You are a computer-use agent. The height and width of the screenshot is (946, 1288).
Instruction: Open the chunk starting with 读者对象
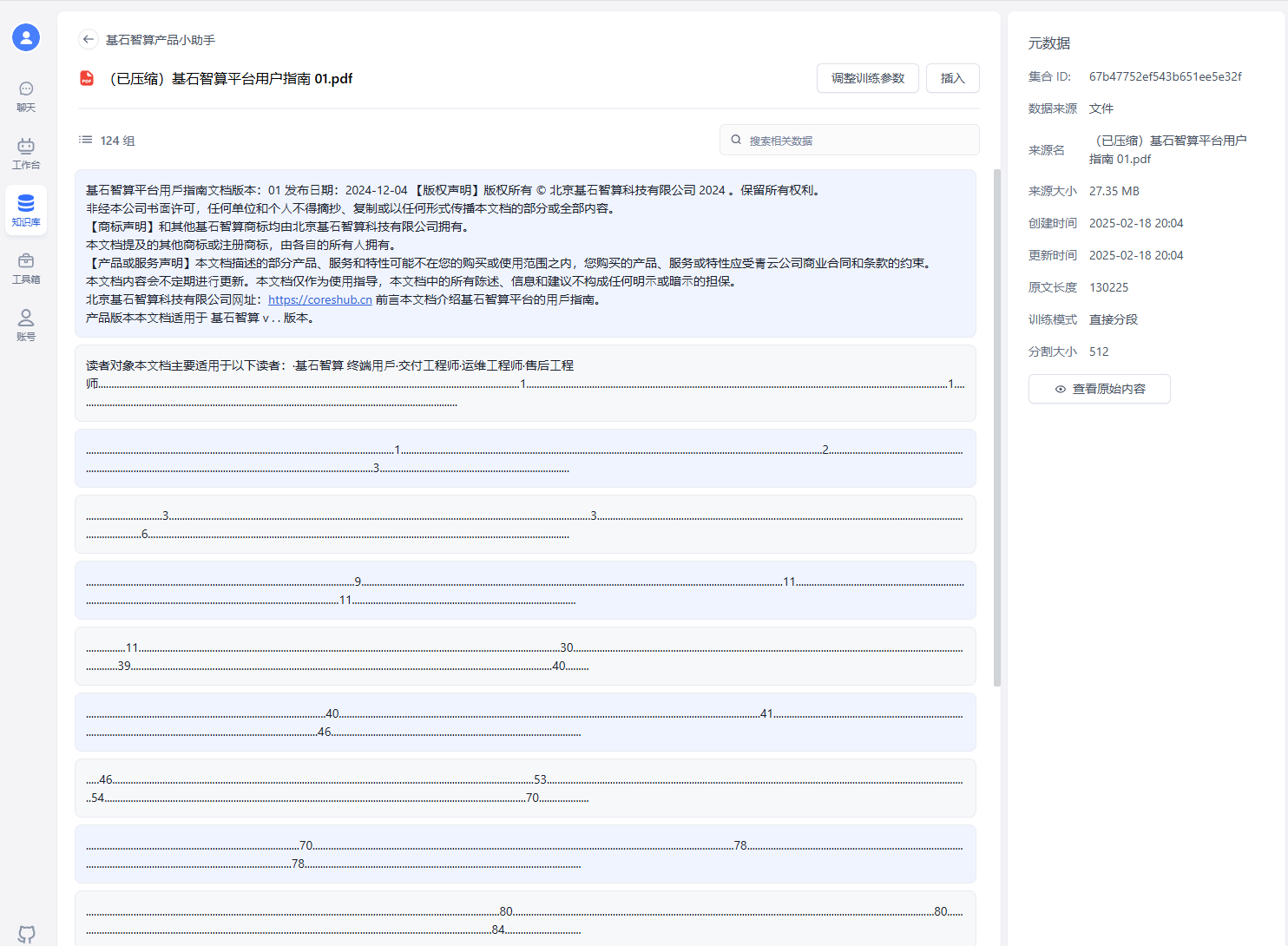[x=525, y=383]
